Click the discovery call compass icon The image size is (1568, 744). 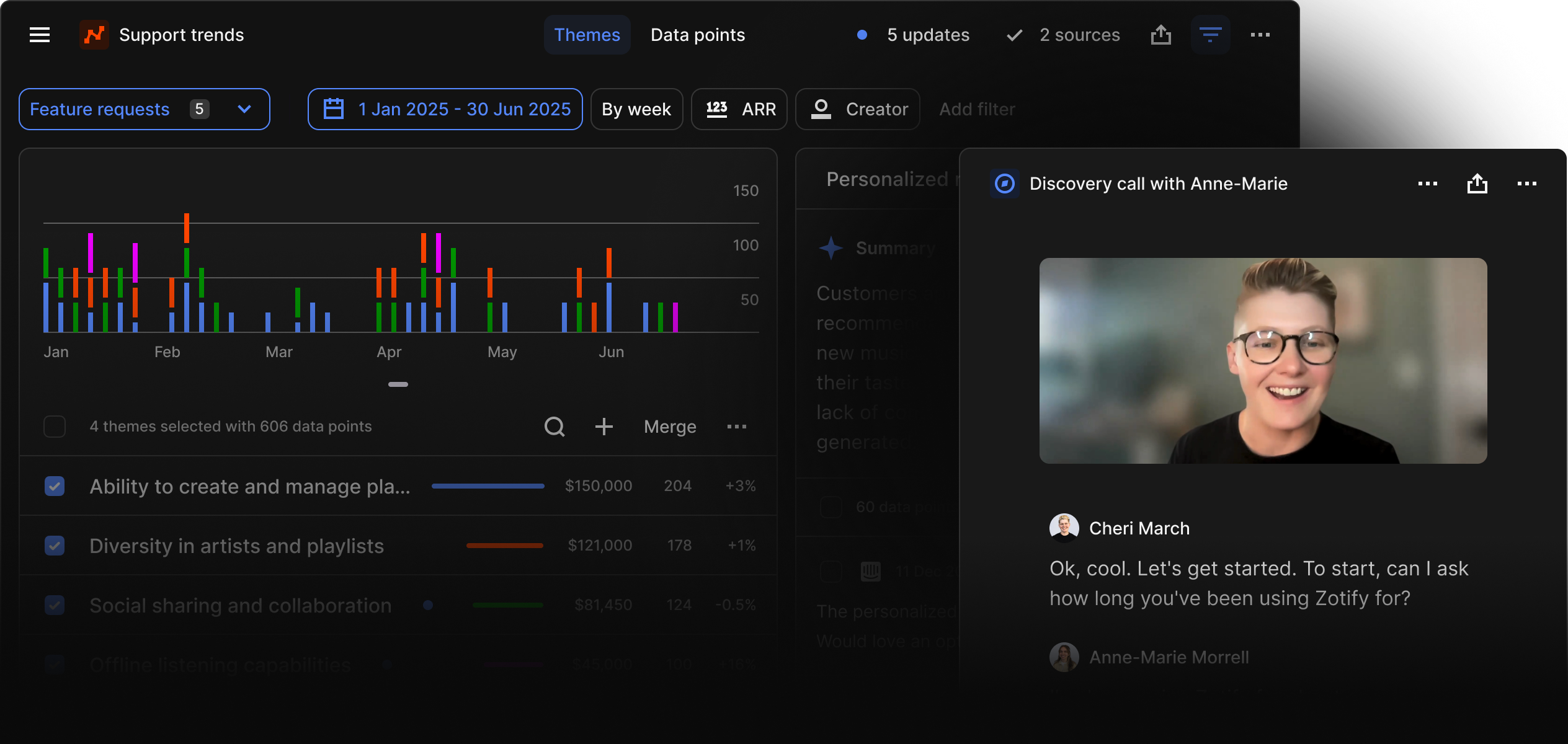tap(1005, 184)
